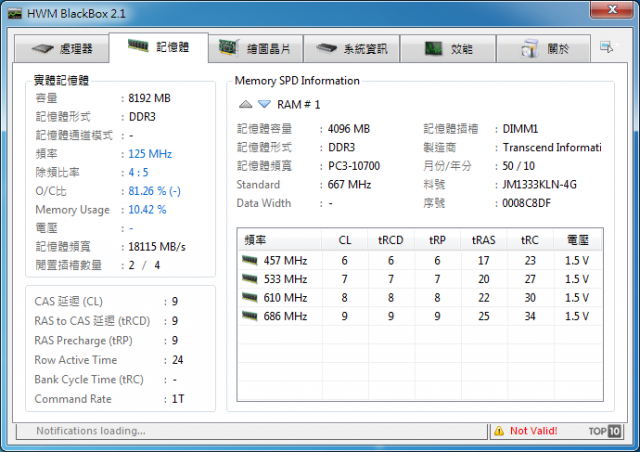Select the 610 MHz timing row
The width and height of the screenshot is (640, 452).
click(420, 297)
